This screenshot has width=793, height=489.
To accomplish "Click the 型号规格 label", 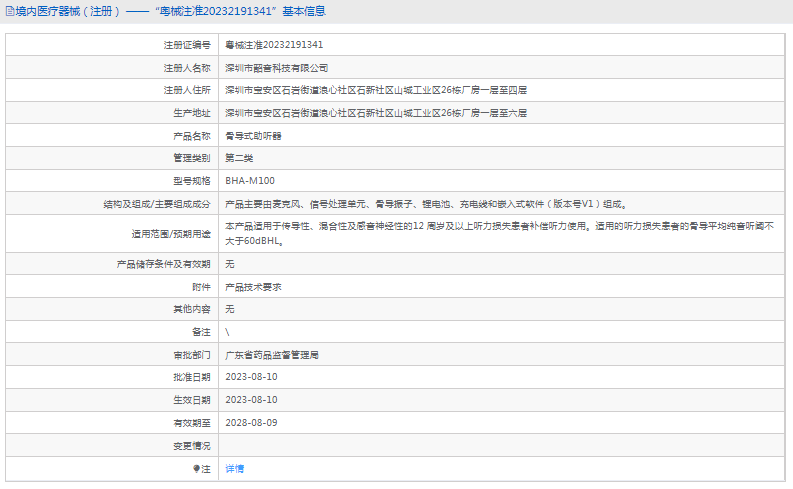I will tap(192, 181).
